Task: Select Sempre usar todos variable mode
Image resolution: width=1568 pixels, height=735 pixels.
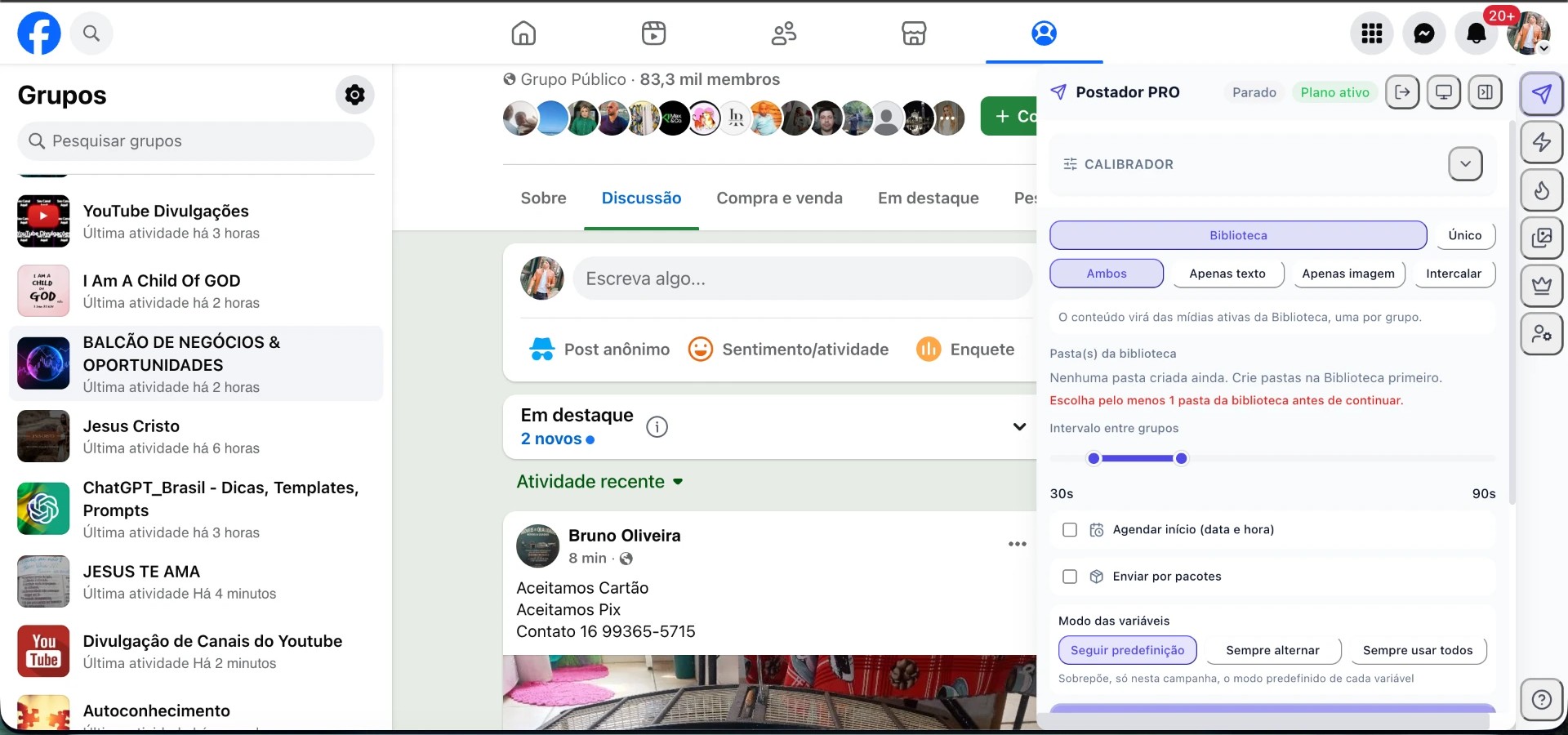Action: point(1418,651)
